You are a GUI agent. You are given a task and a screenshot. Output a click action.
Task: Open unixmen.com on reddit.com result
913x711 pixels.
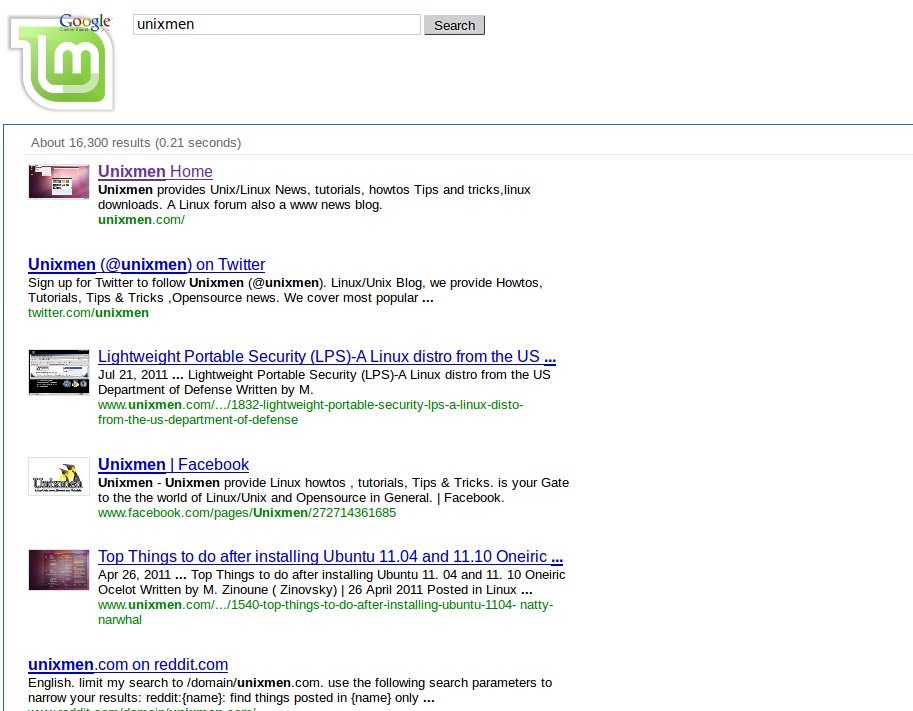[127, 664]
